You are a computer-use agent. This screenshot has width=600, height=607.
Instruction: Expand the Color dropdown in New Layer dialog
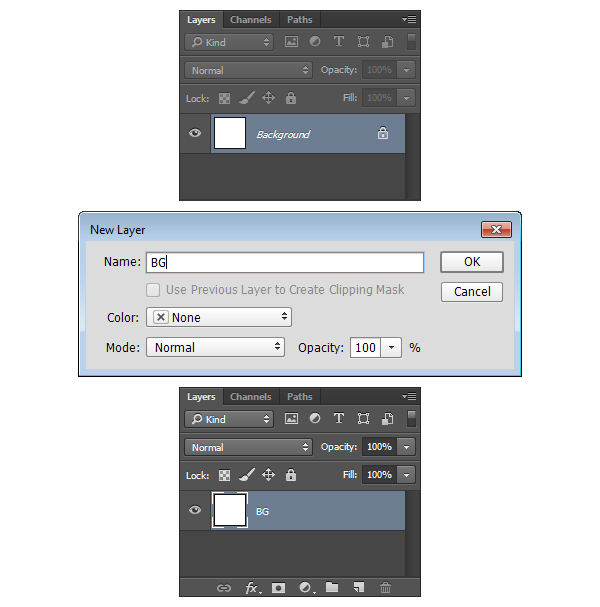click(218, 317)
